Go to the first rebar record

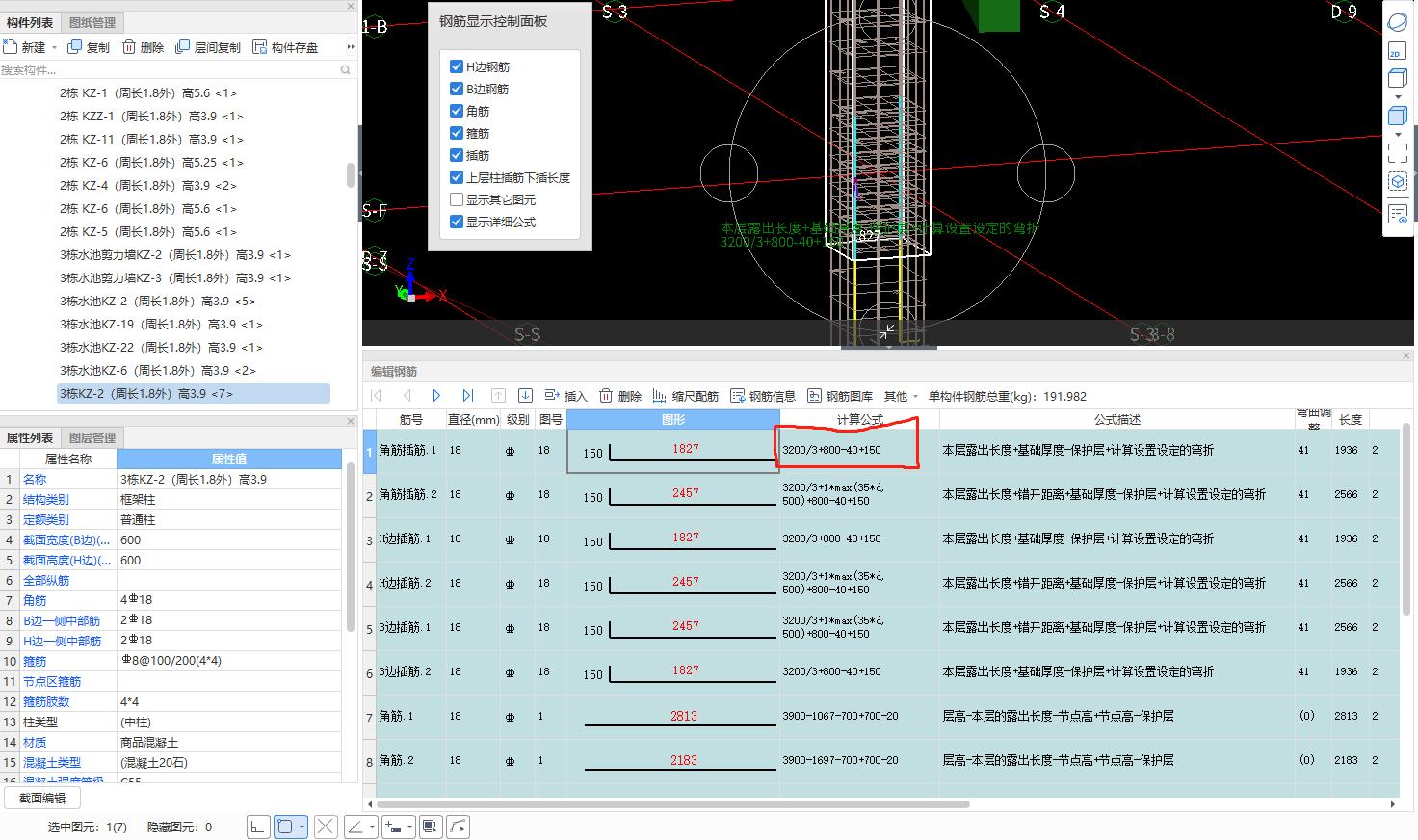[377, 396]
